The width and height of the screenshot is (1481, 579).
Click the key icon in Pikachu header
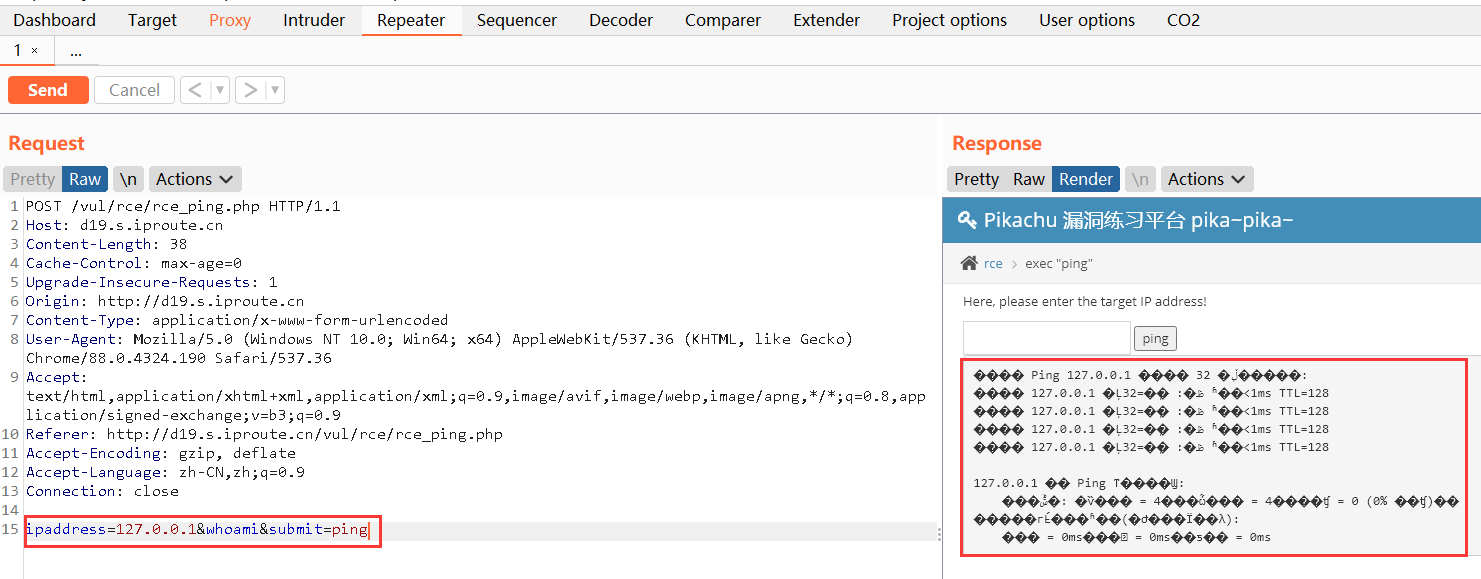coord(967,220)
